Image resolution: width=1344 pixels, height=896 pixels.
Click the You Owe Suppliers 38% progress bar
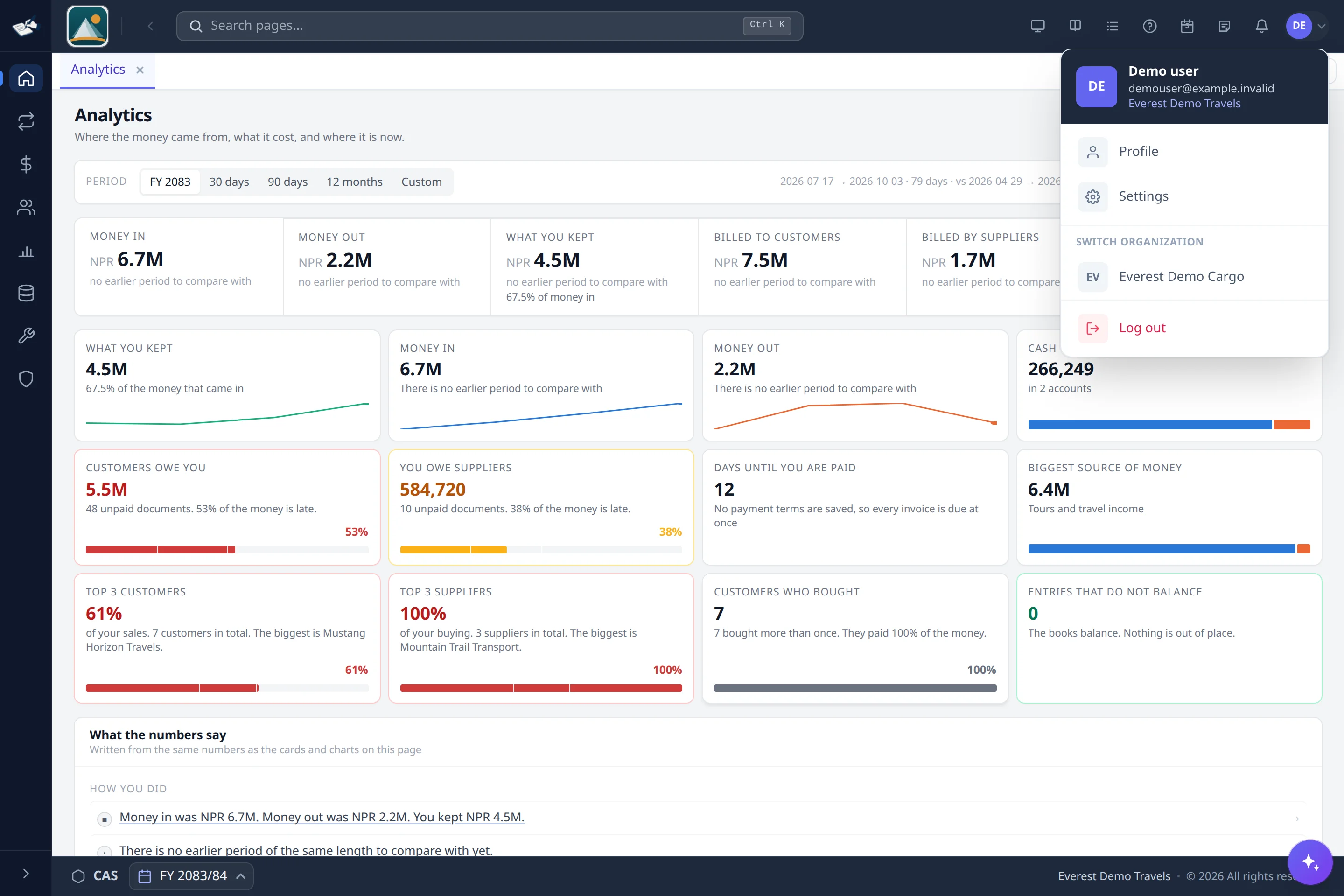click(x=540, y=550)
